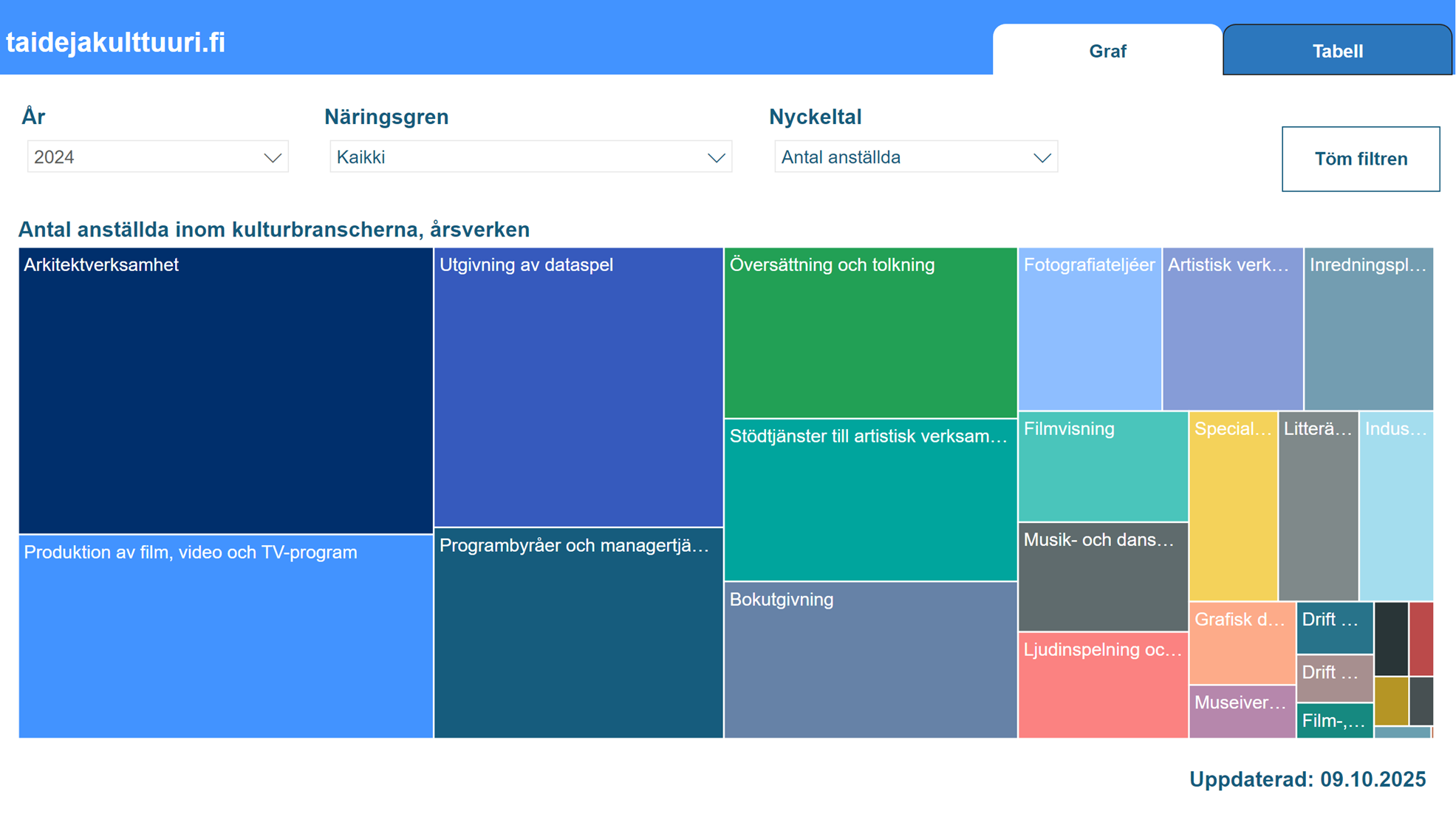Open the Nyckeltal dropdown Antal anställda

point(915,157)
